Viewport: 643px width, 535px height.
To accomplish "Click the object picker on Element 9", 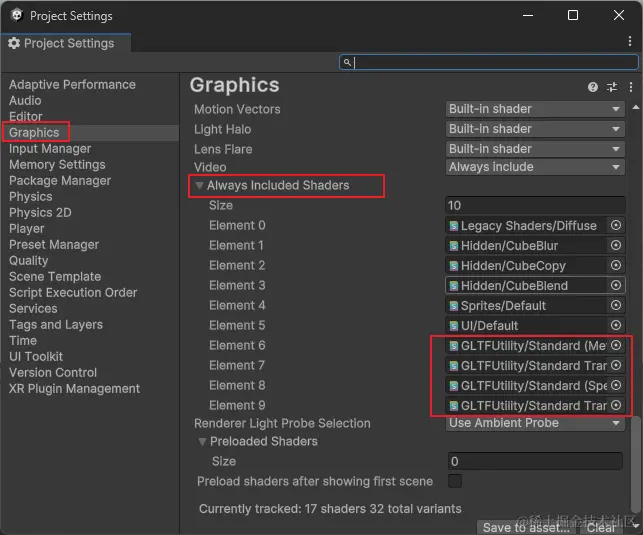I will [x=616, y=405].
